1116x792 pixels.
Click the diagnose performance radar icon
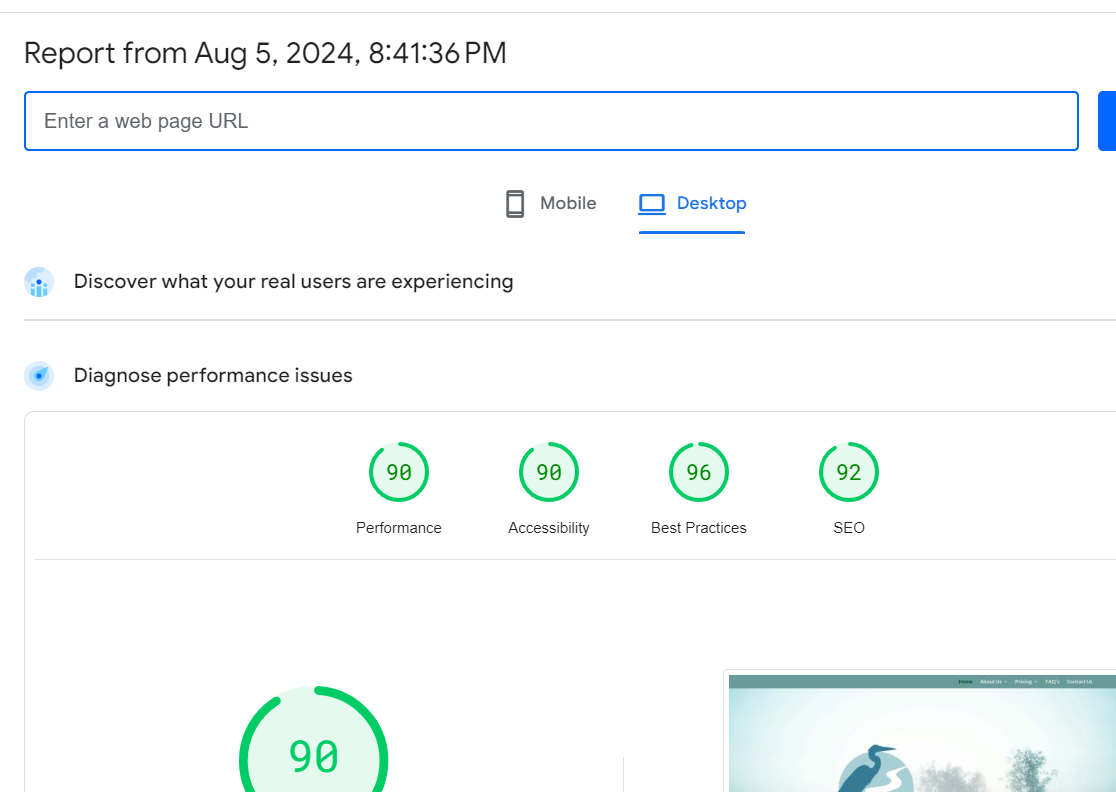[x=39, y=376]
